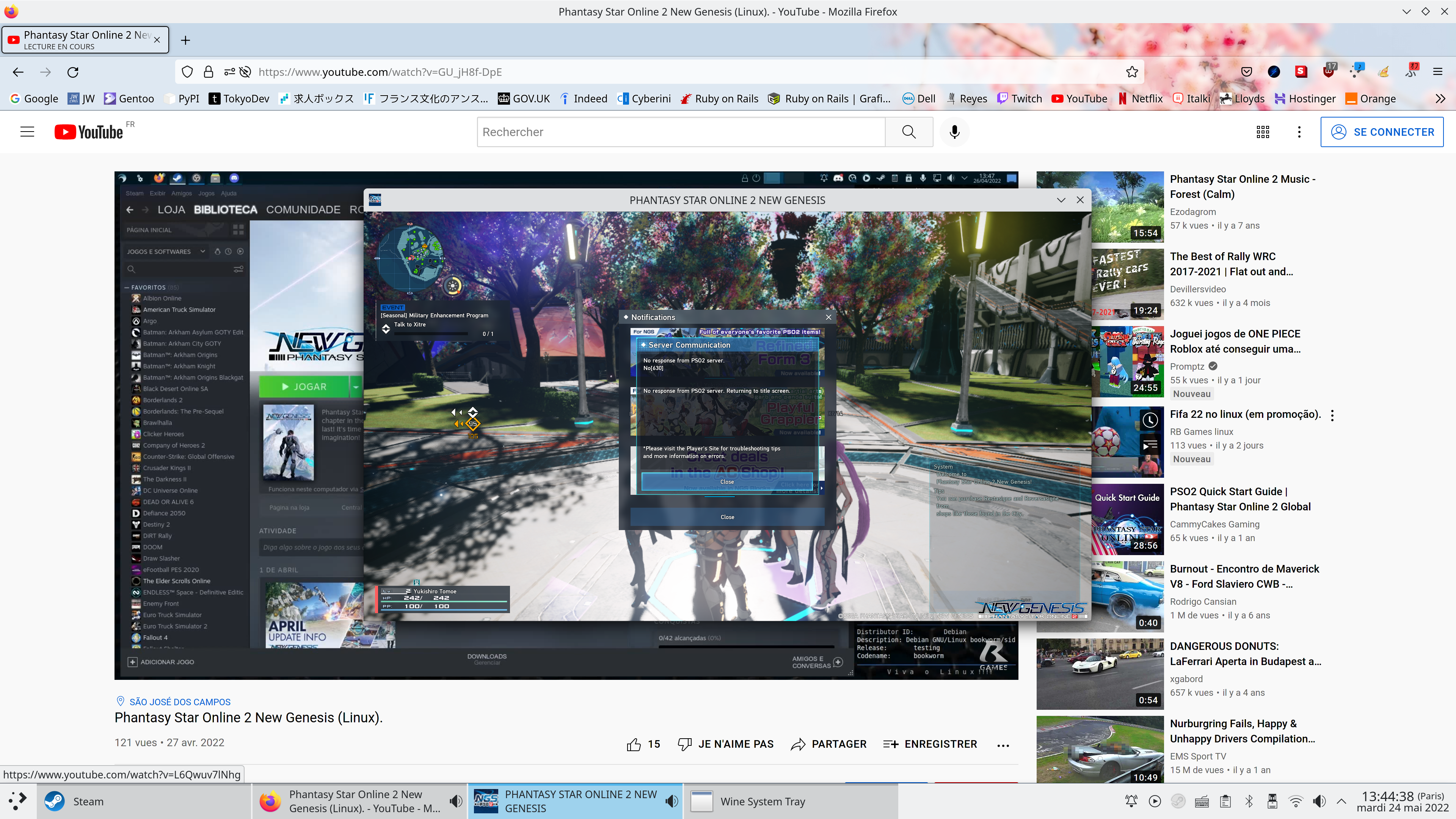Show more bookmarks via the overflow chevron
The width and height of the screenshot is (1456, 819).
coord(1440,98)
